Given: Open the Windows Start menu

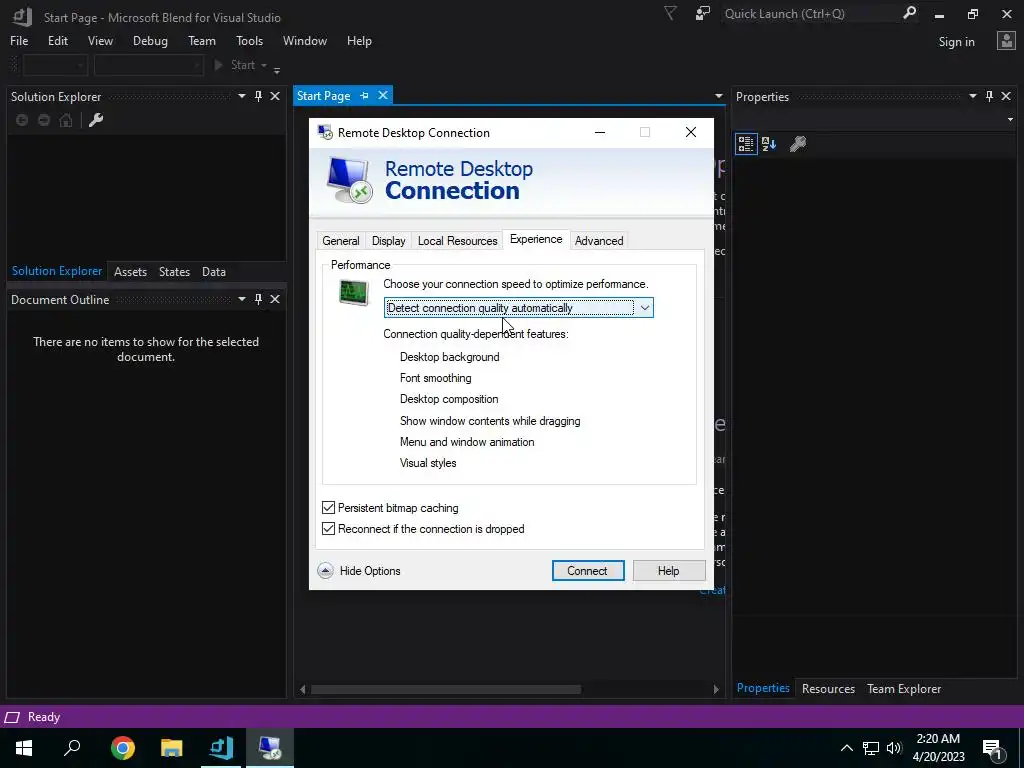Looking at the screenshot, I should pyautogui.click(x=24, y=748).
